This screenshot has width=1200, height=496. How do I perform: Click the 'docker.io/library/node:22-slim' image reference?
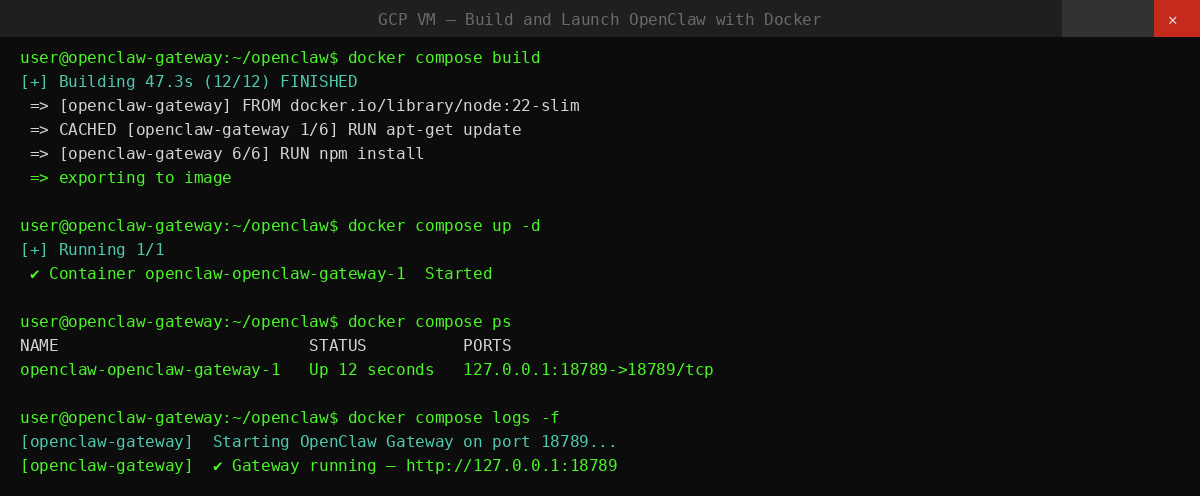pos(434,106)
